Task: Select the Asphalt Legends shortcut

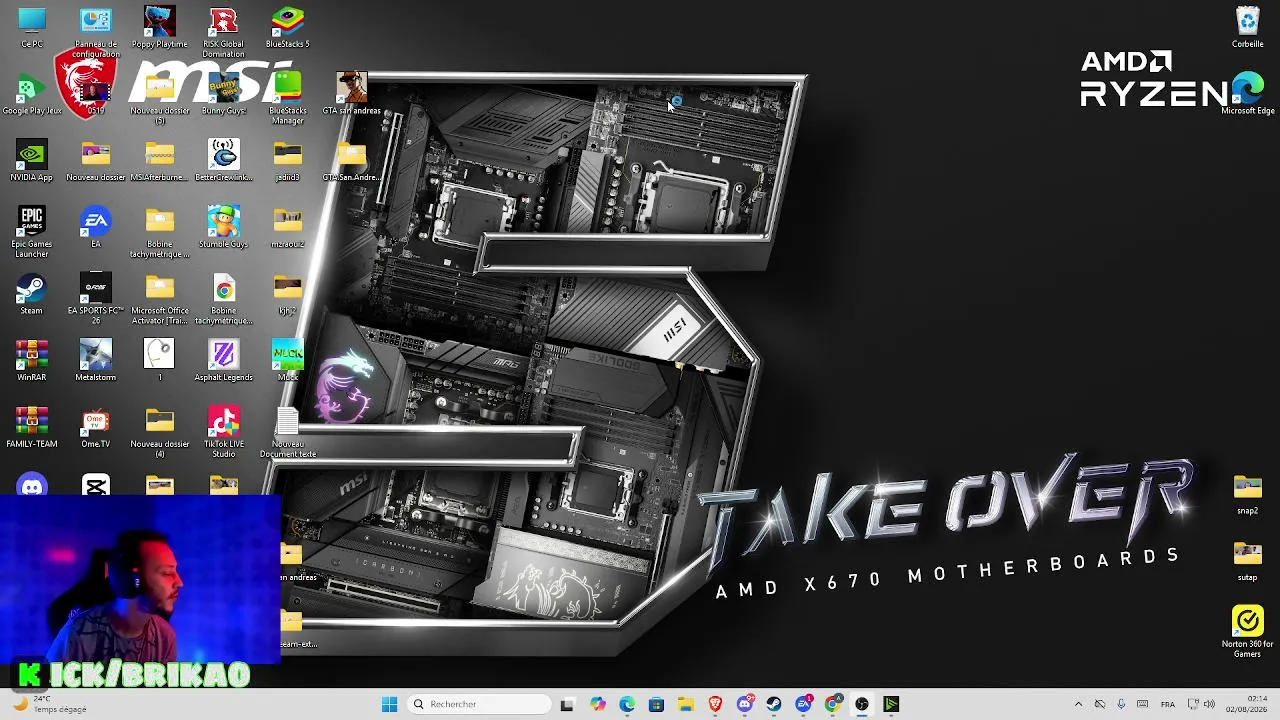Action: 223,361
